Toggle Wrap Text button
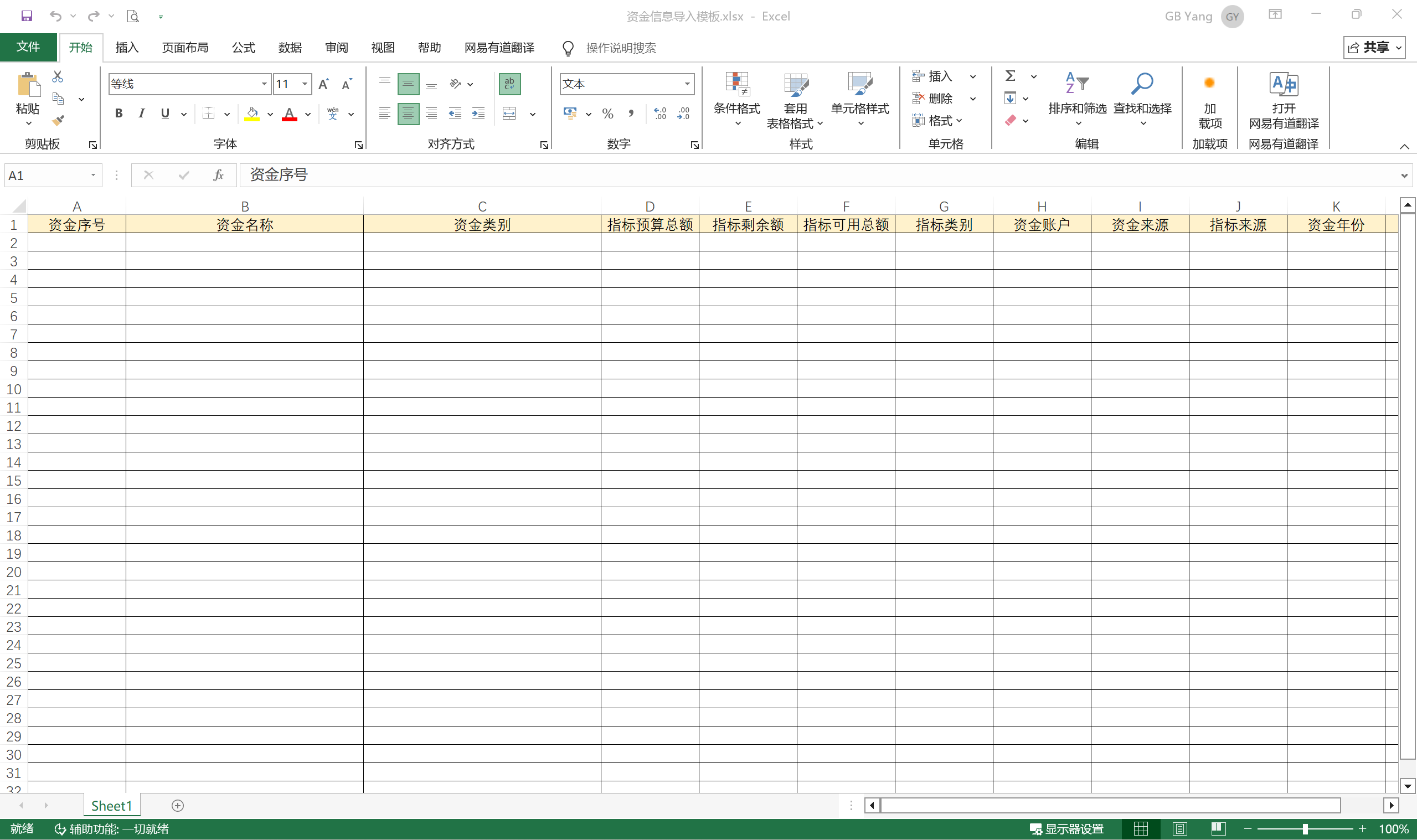This screenshot has width=1417, height=840. [509, 84]
